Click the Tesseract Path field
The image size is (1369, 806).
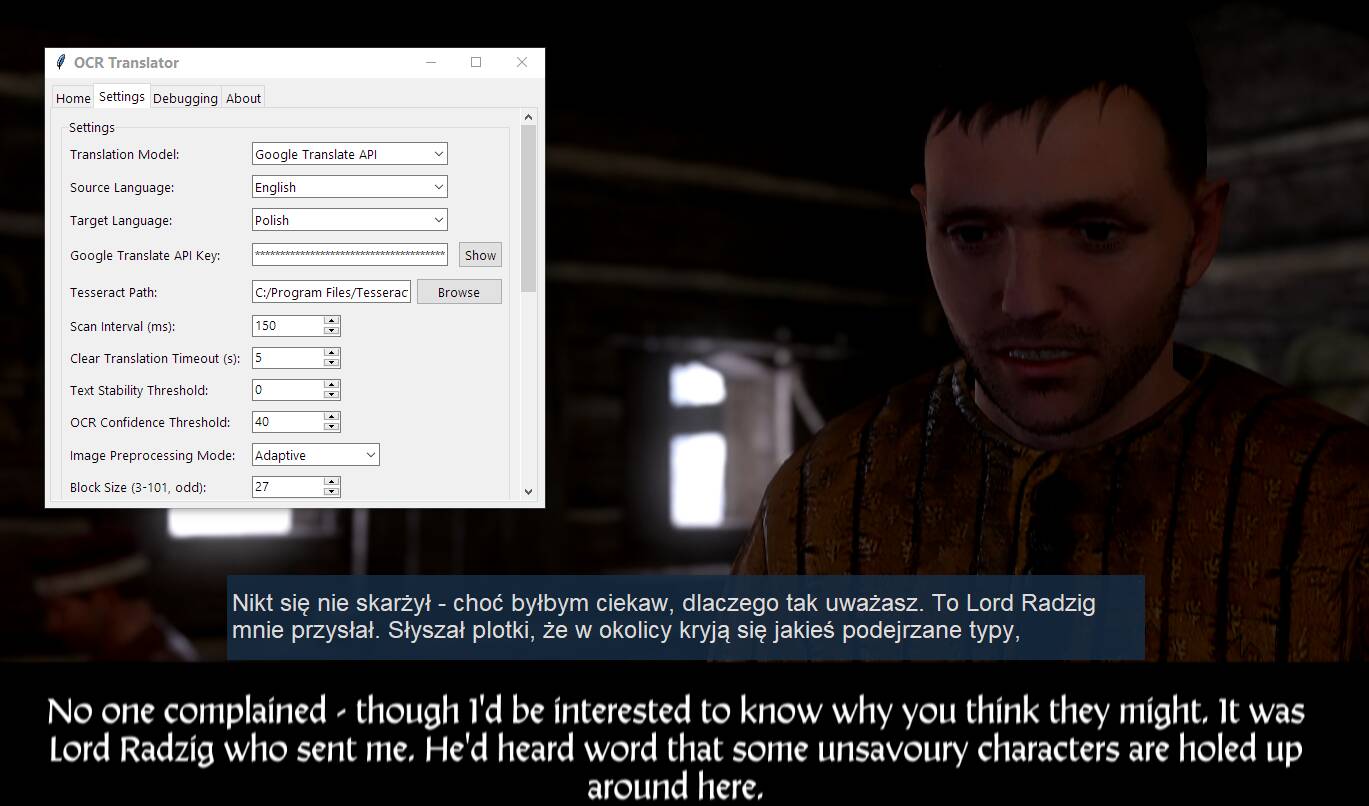pos(331,292)
